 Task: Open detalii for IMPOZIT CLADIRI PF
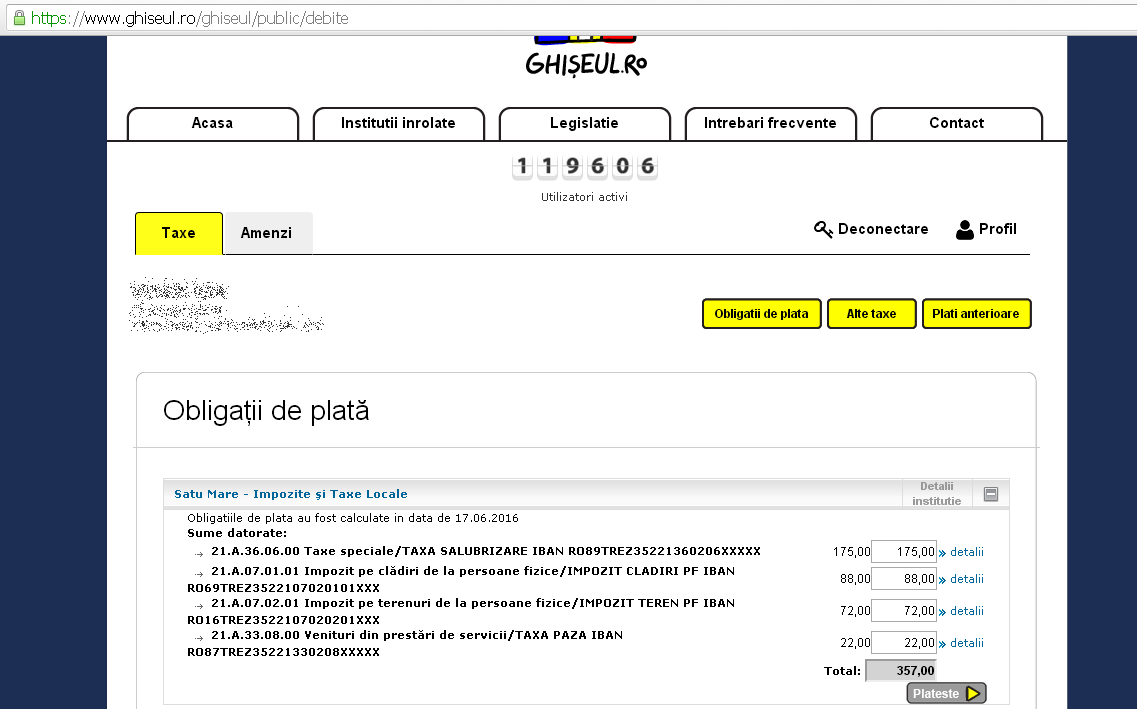click(x=967, y=579)
